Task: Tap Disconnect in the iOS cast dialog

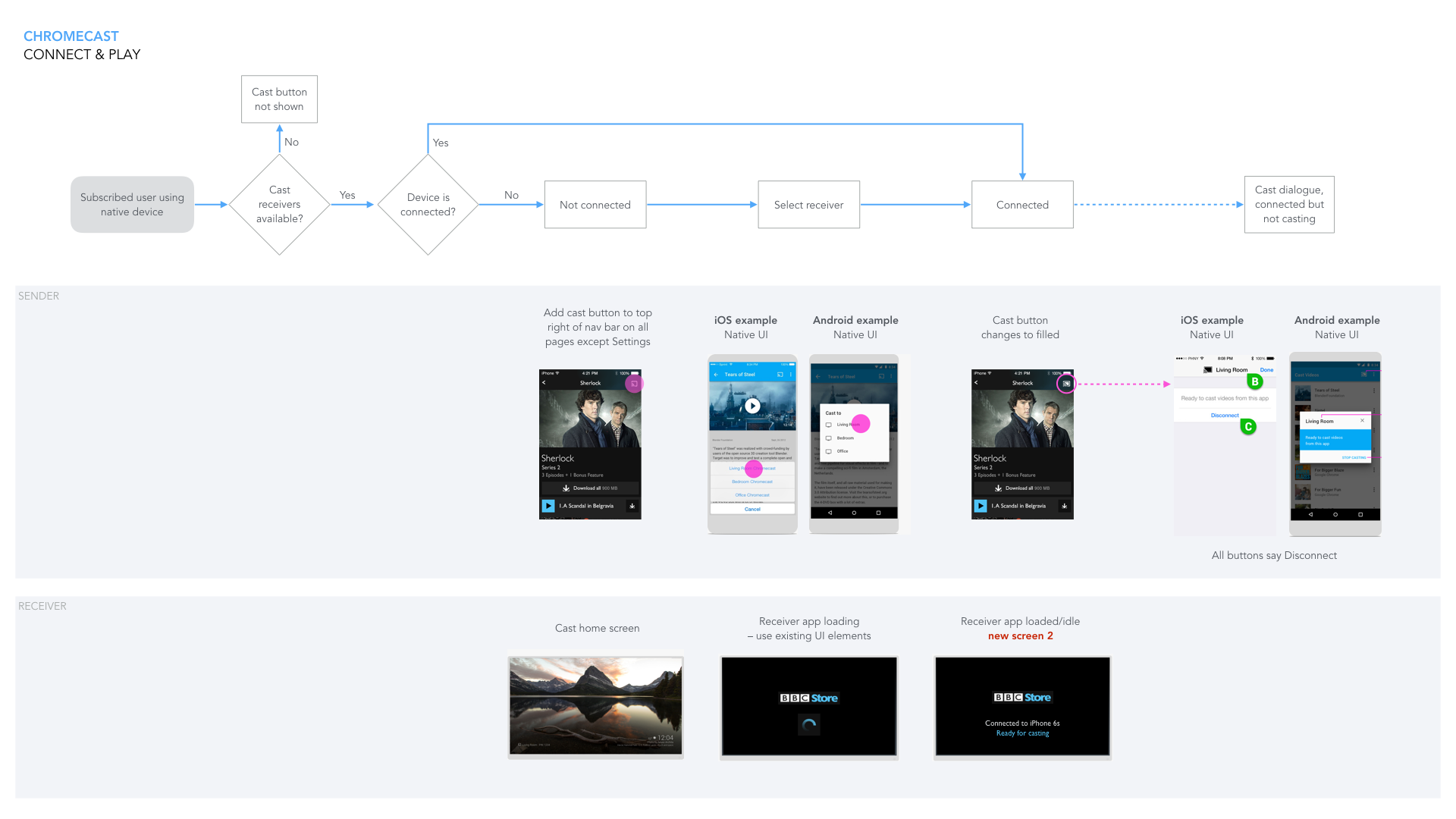Action: pos(1225,416)
